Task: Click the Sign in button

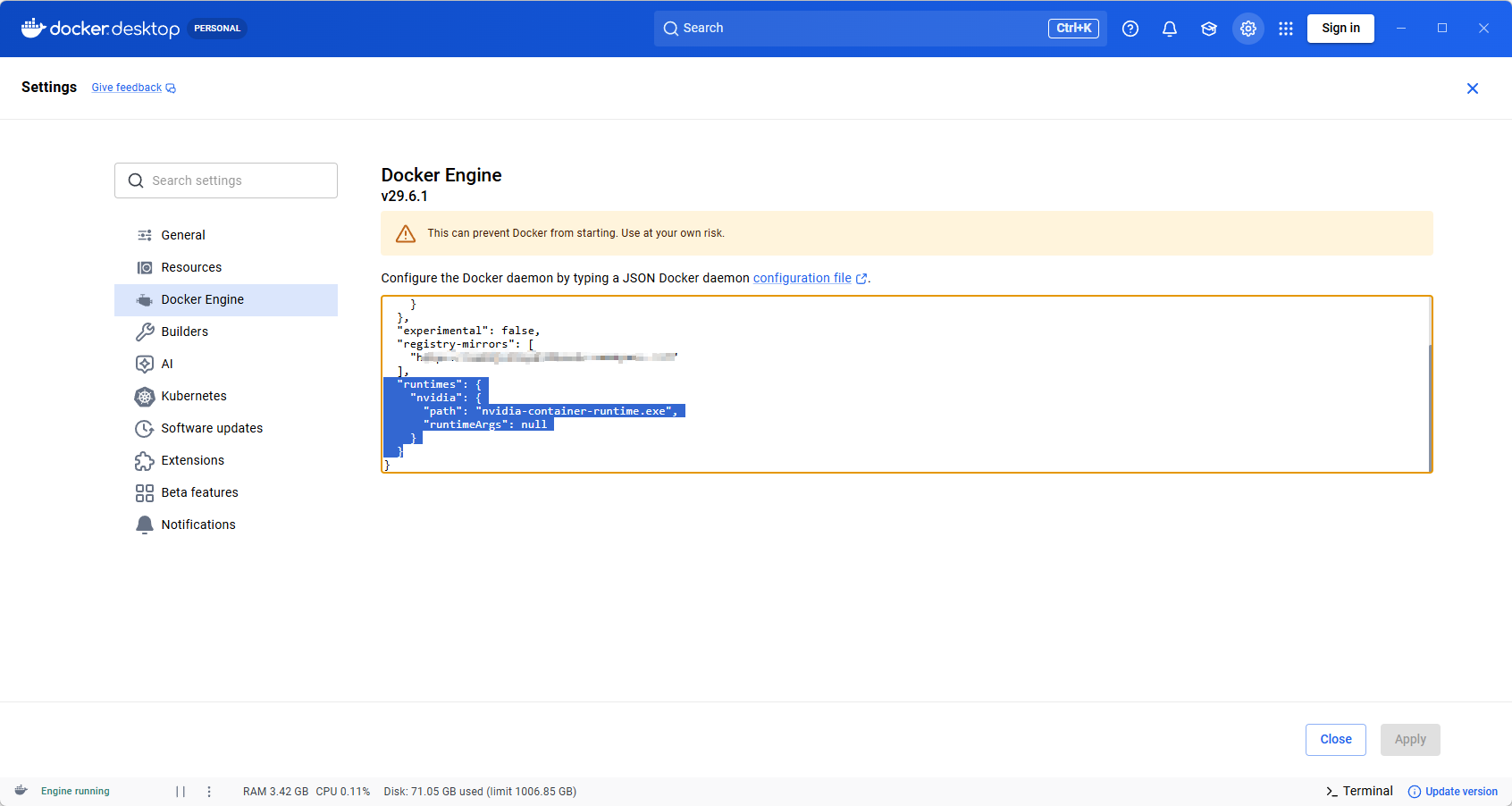Action: coord(1340,29)
